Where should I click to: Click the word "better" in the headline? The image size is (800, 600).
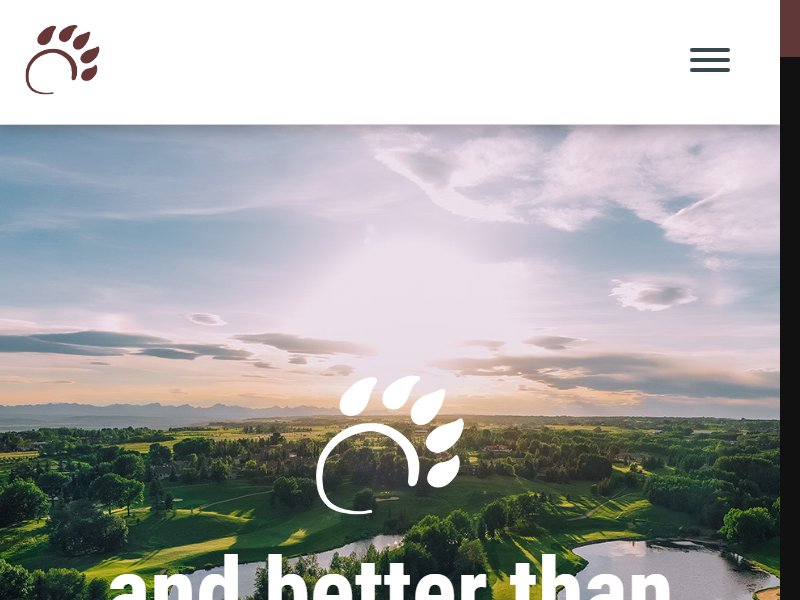point(377,578)
